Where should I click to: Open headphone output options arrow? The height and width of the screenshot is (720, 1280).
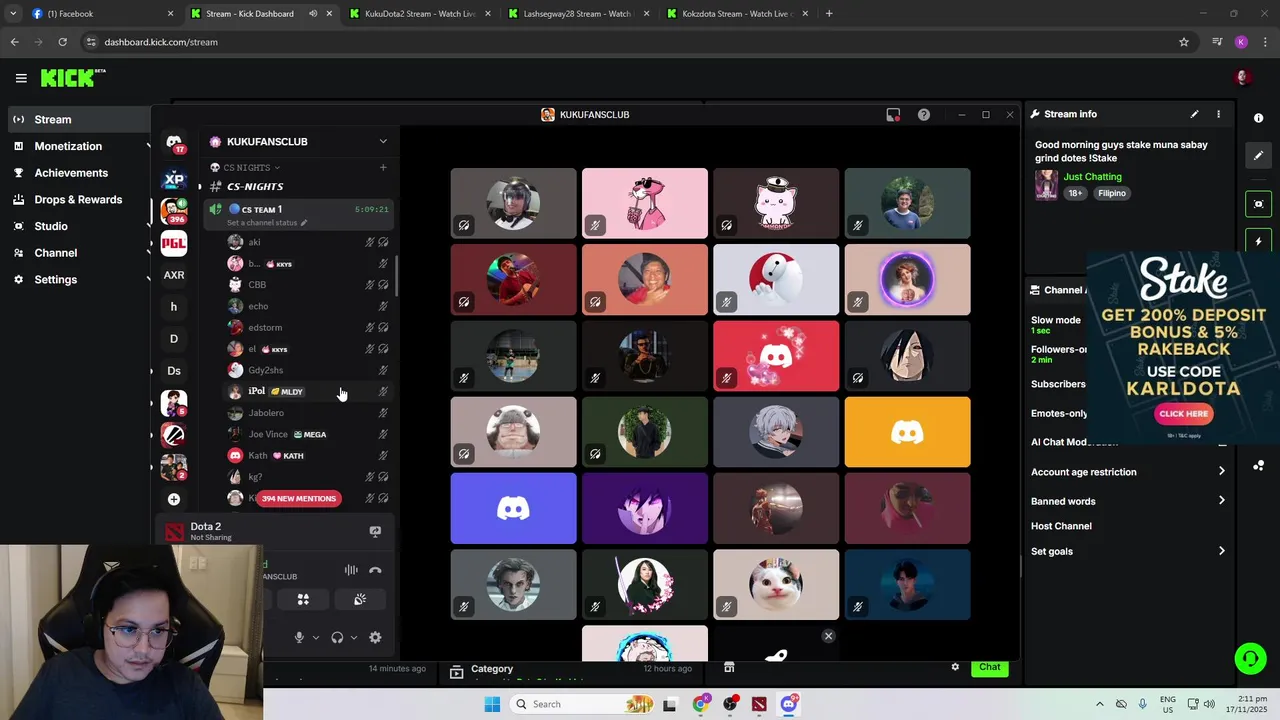354,638
